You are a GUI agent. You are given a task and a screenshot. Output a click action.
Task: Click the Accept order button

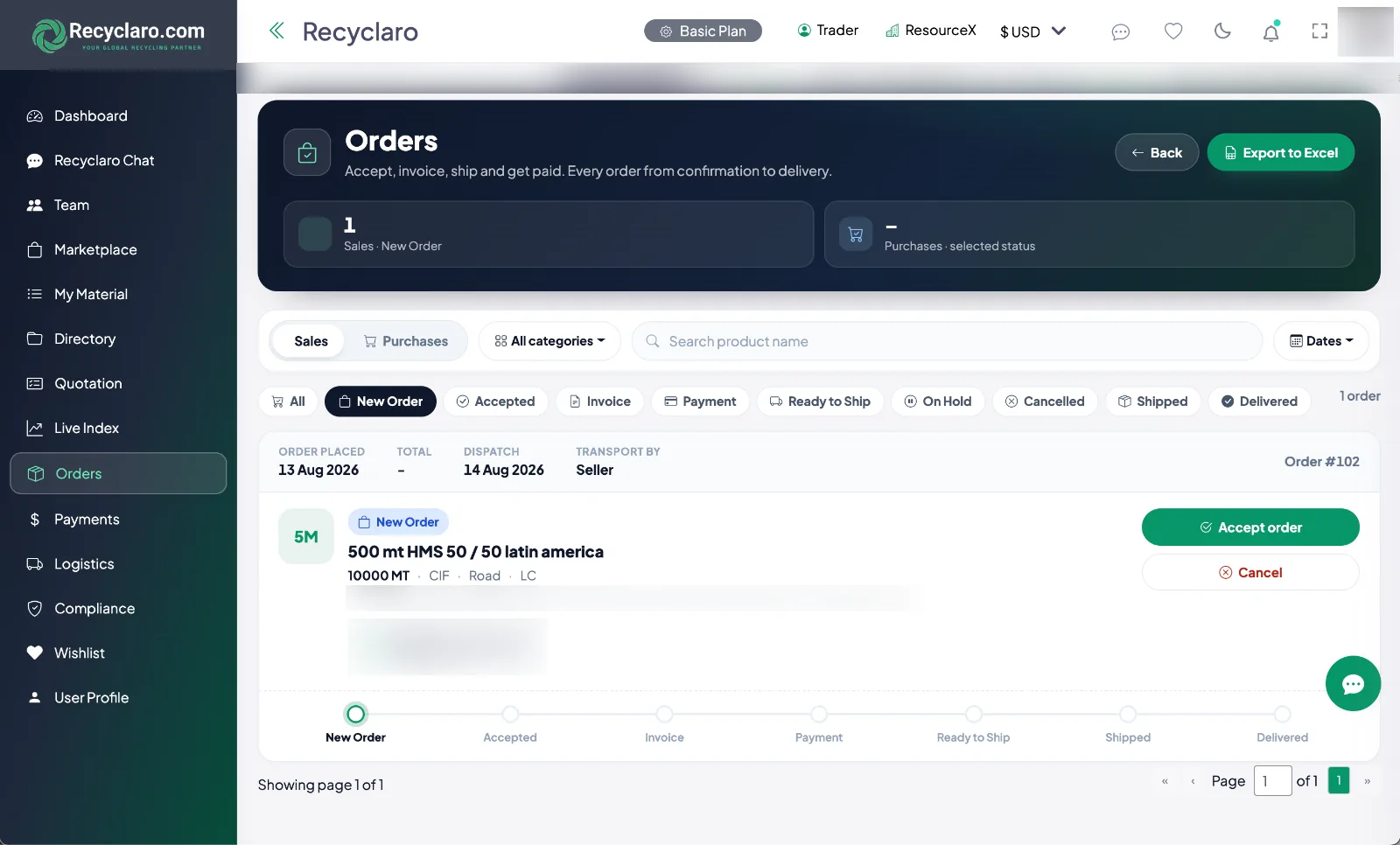click(x=1250, y=527)
